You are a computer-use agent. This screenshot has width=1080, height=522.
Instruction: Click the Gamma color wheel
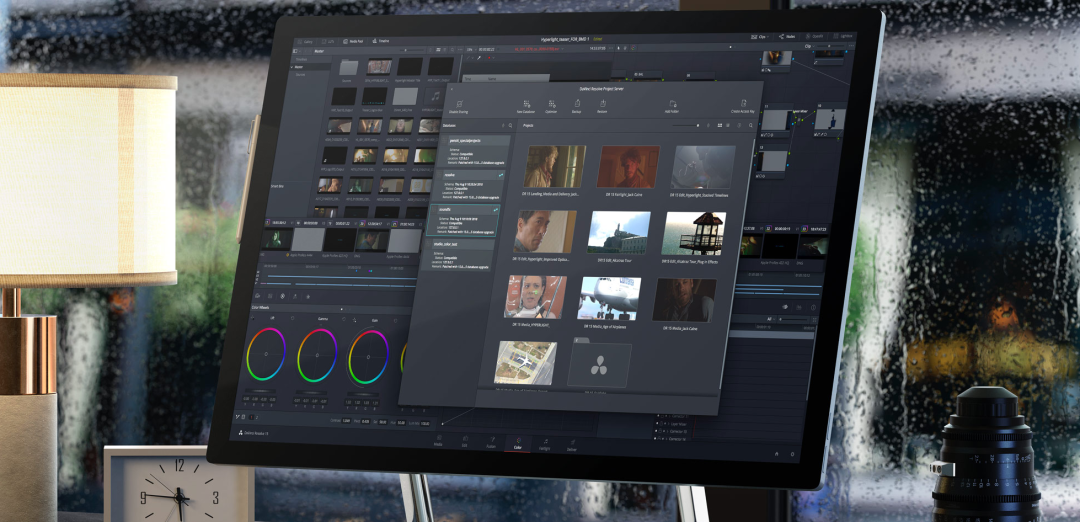click(317, 355)
